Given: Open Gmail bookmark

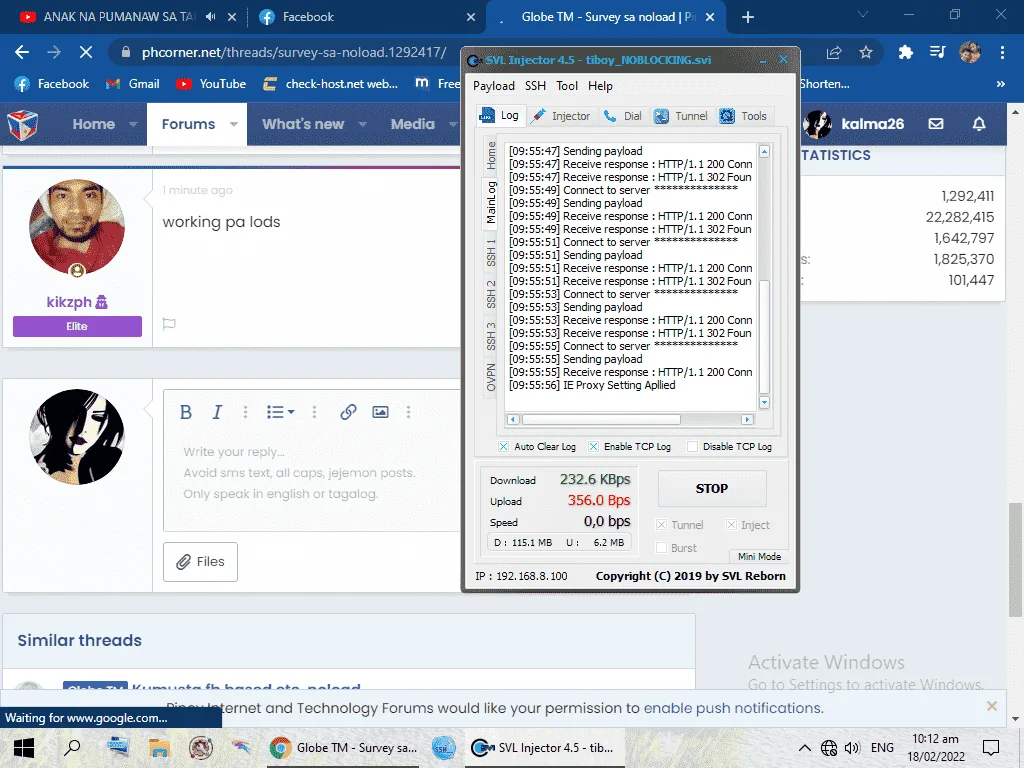Looking at the screenshot, I should click(x=133, y=84).
